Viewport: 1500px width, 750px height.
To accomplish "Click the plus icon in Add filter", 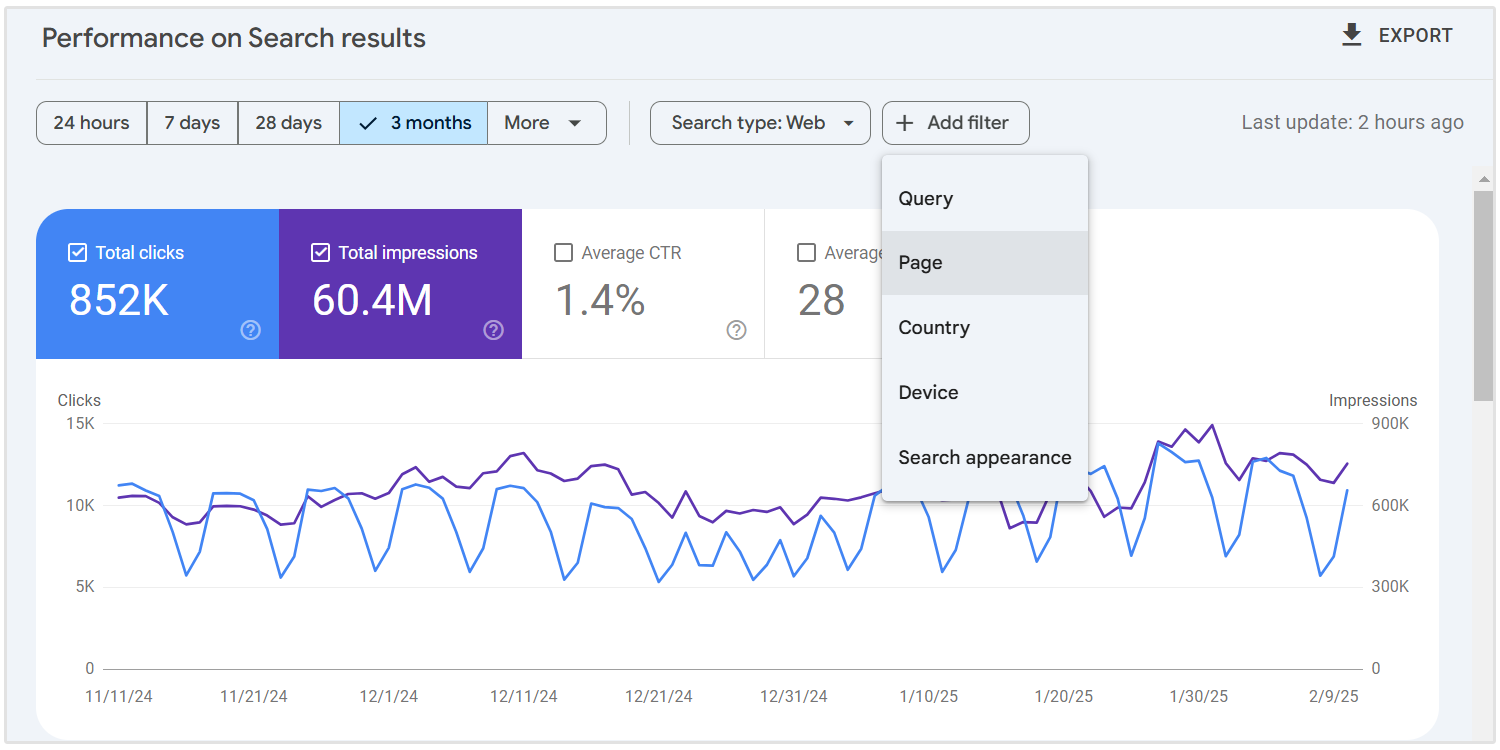I will (x=905, y=123).
